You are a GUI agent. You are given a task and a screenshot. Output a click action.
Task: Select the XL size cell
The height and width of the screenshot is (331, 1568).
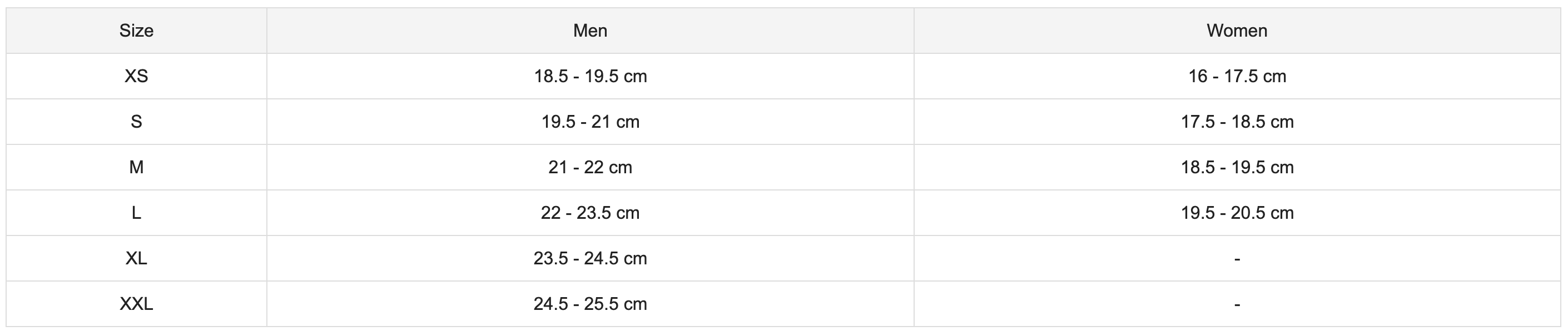tap(136, 259)
